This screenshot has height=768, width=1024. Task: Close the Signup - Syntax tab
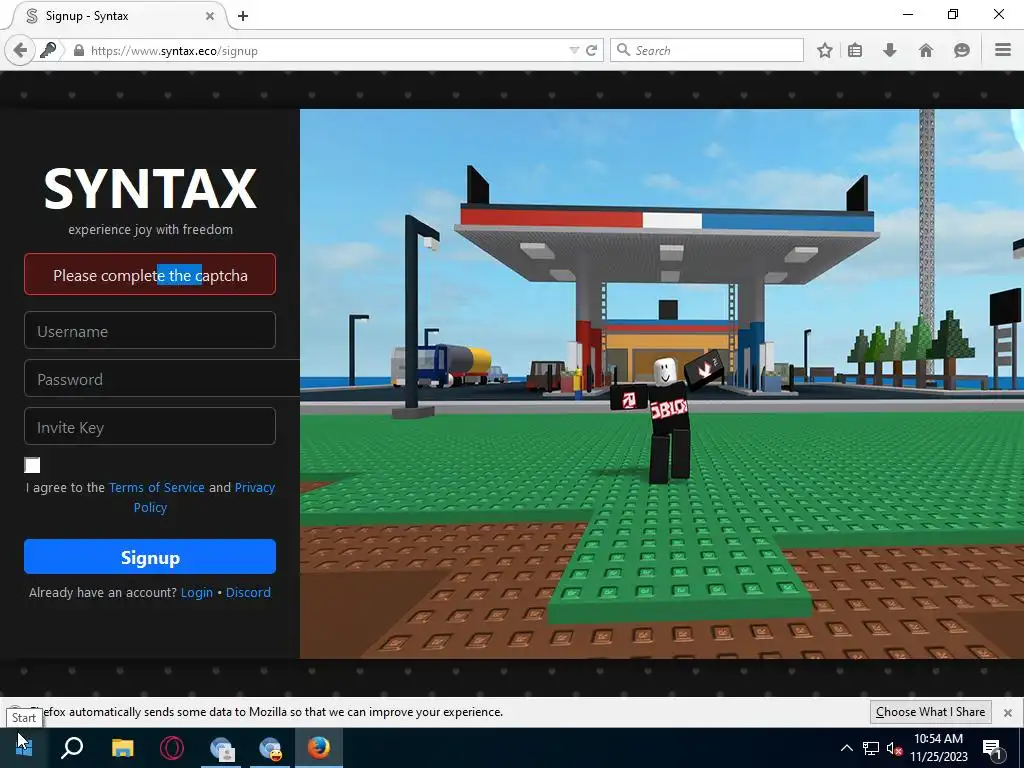(x=210, y=16)
